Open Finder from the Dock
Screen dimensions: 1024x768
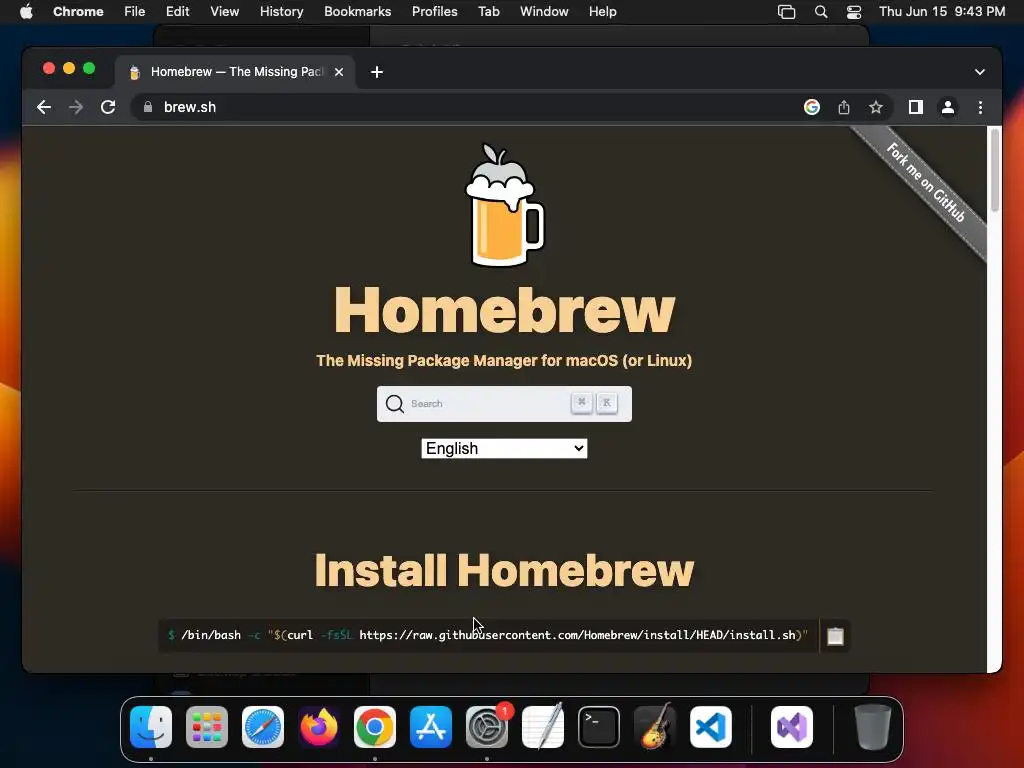tap(151, 727)
